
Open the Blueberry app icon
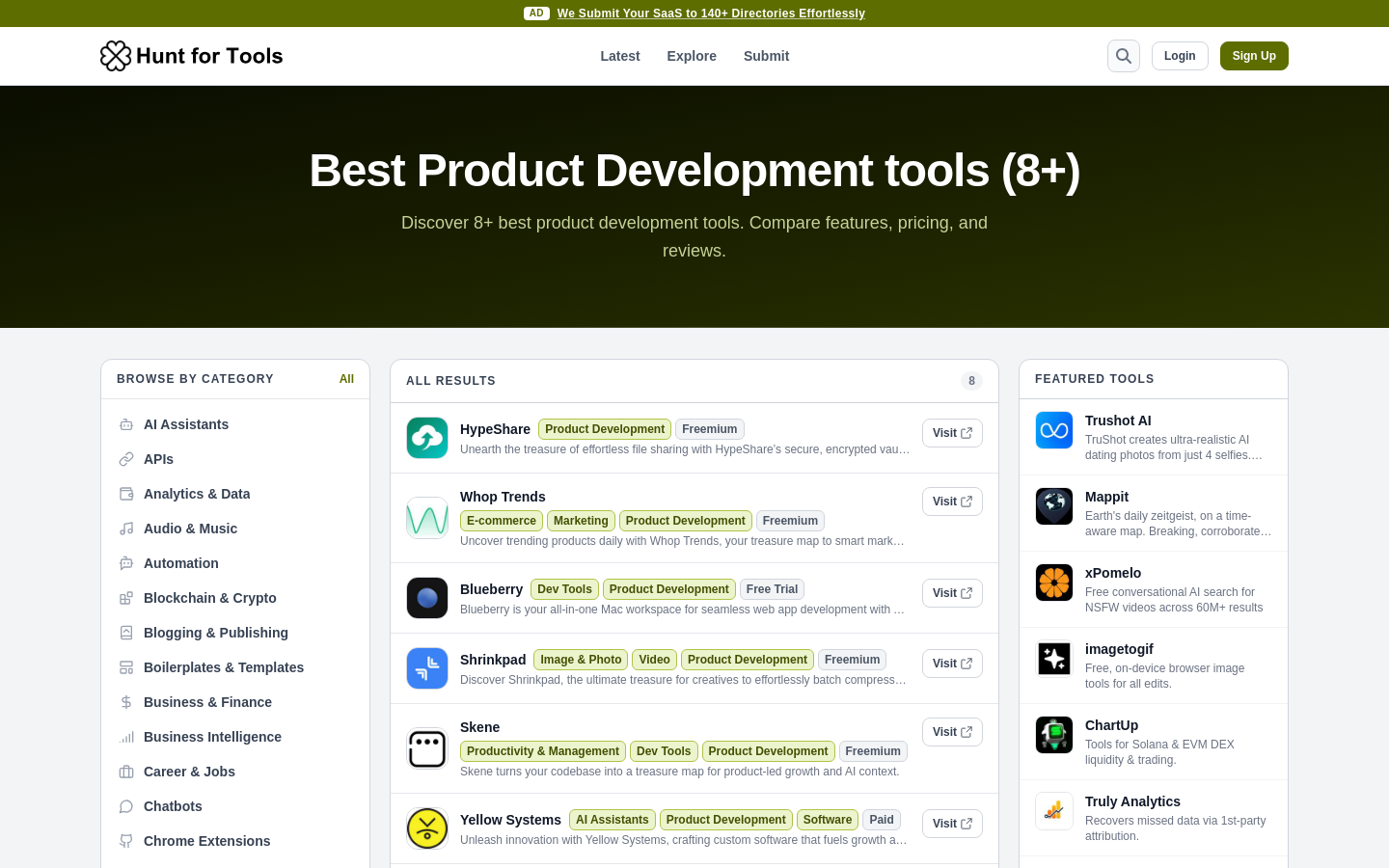click(427, 598)
